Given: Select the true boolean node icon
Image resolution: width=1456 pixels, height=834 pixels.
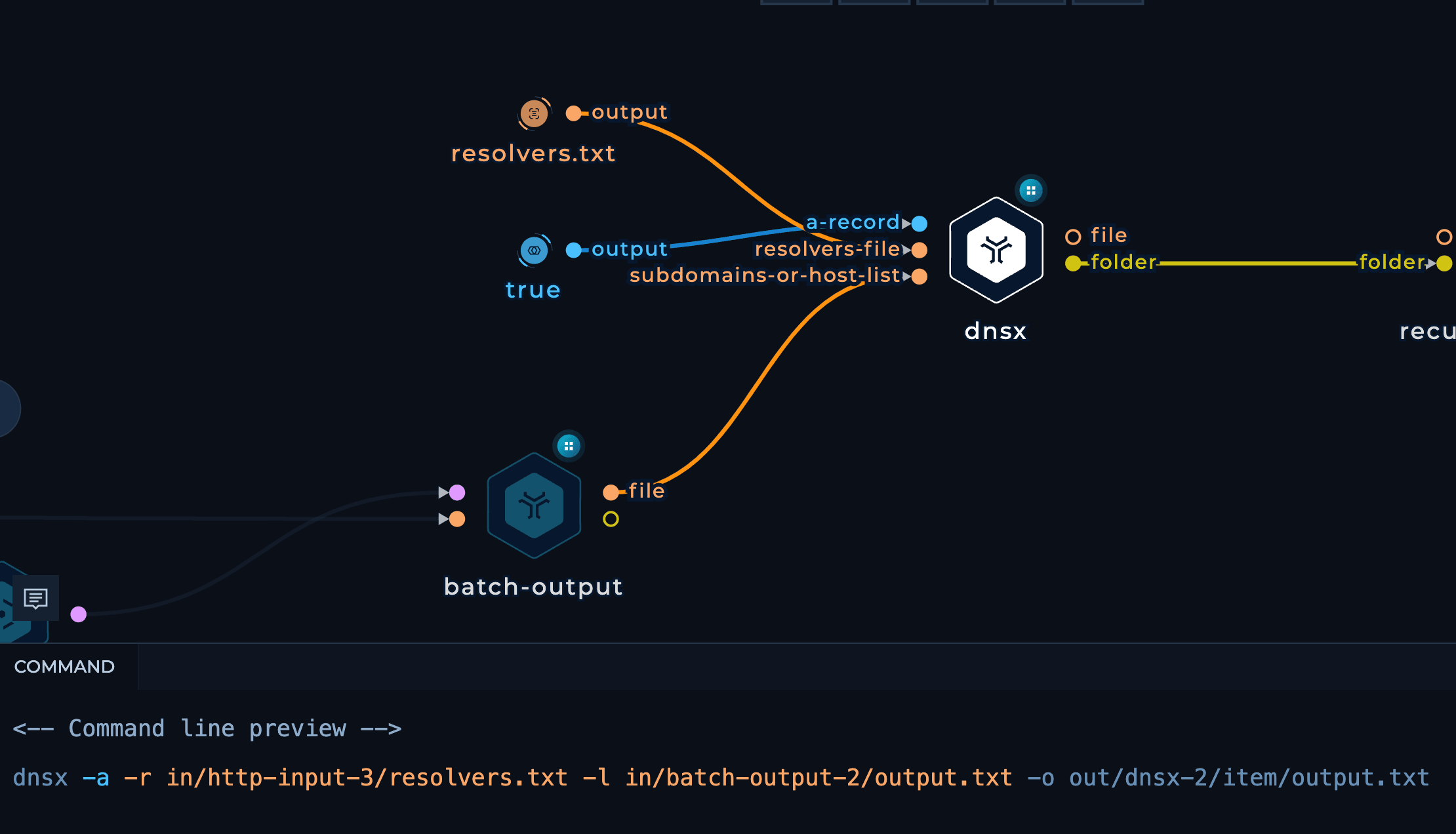Looking at the screenshot, I should [x=534, y=250].
